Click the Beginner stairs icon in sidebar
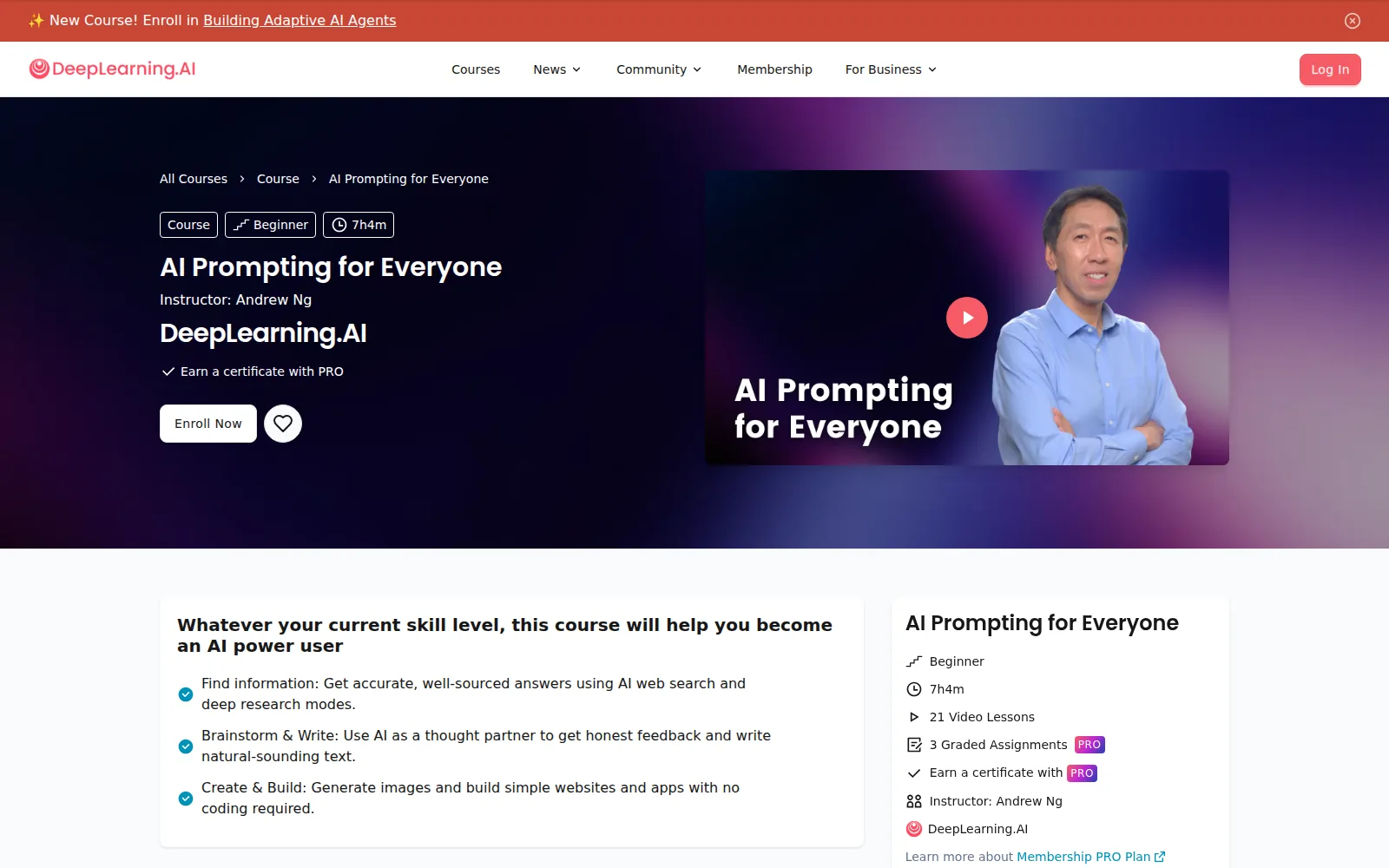Screen dimensions: 1389x868 914,661
